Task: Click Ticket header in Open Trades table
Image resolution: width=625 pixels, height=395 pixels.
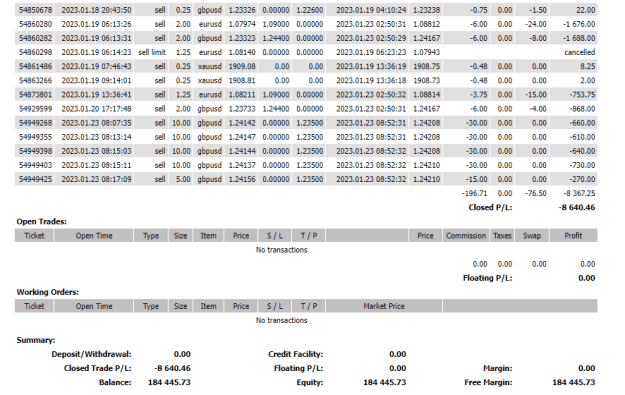Action: coord(34,236)
